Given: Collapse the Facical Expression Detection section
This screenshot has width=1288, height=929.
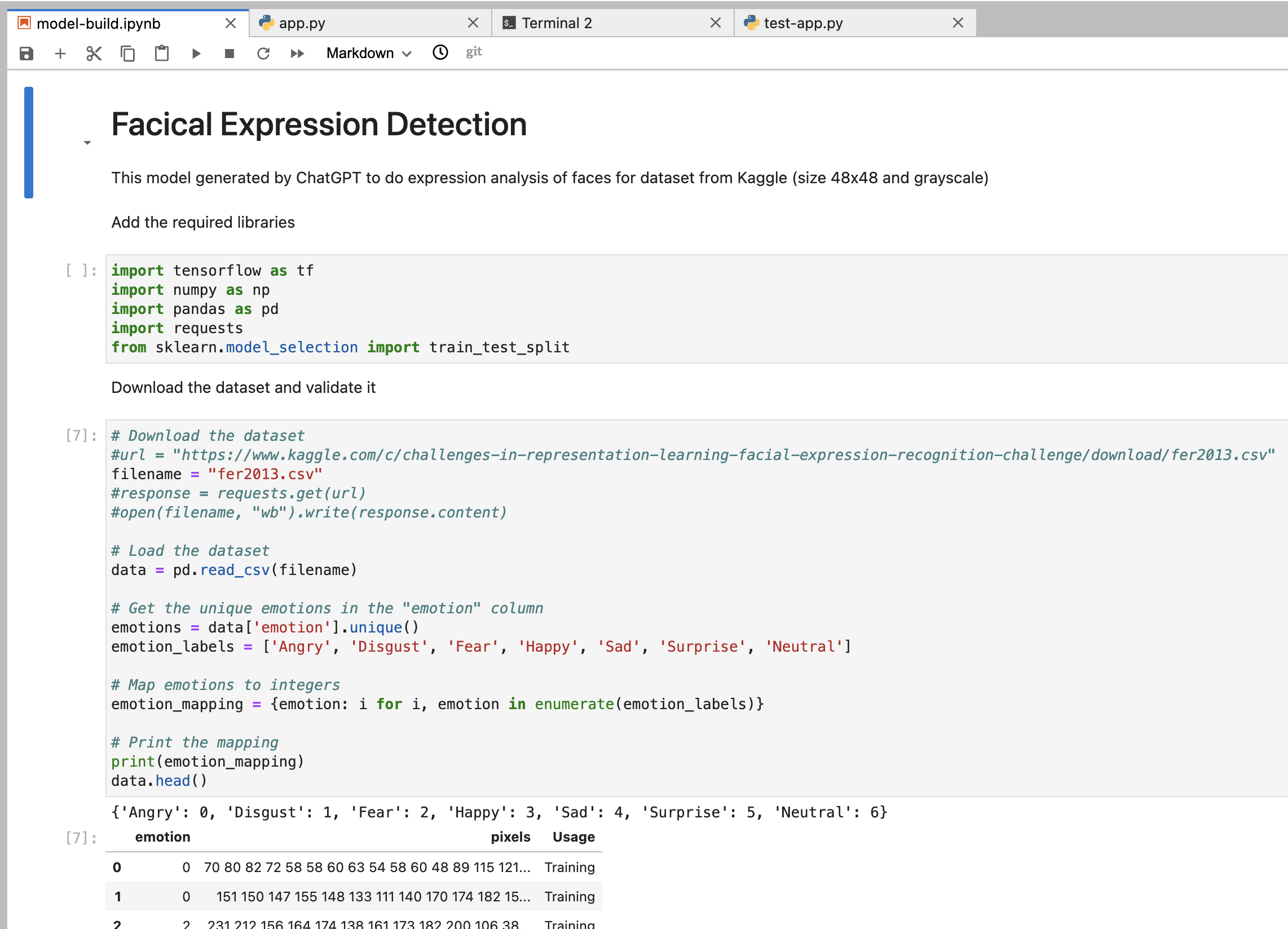Looking at the screenshot, I should [86, 142].
